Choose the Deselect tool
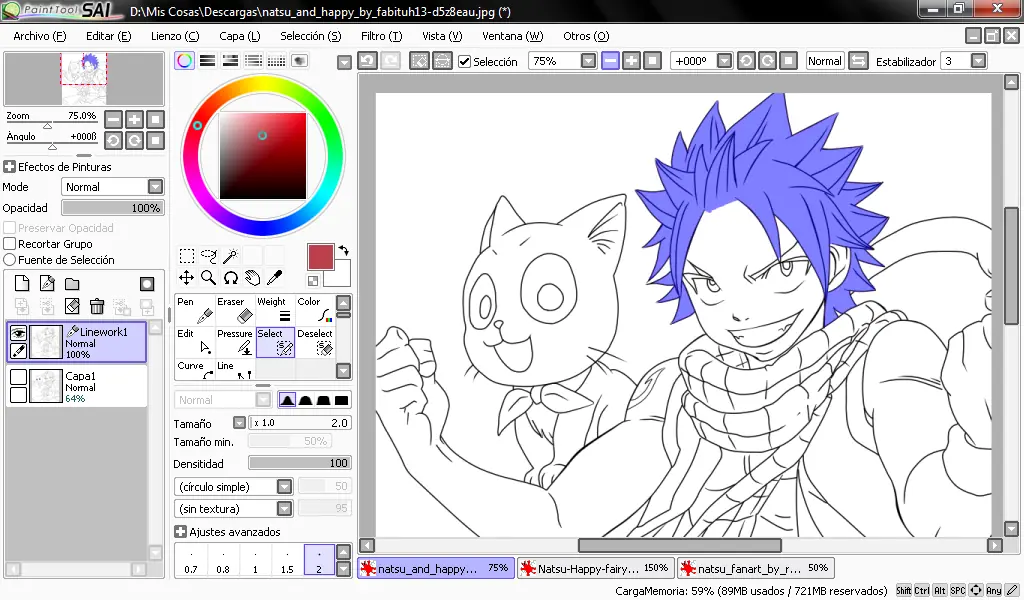 315,342
